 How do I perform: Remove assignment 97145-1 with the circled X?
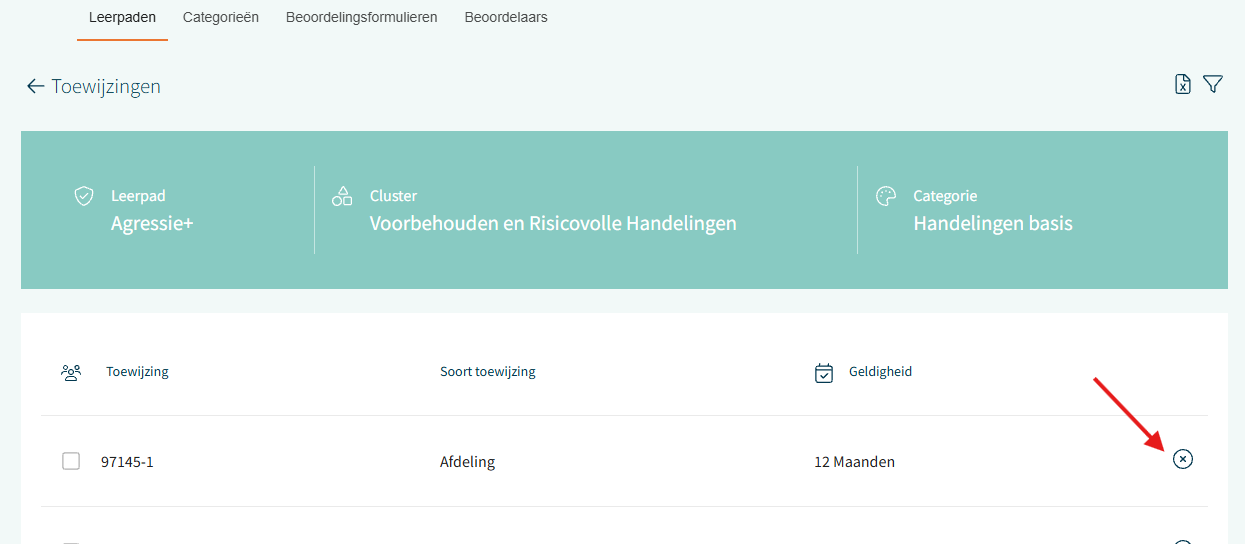pyautogui.click(x=1183, y=459)
